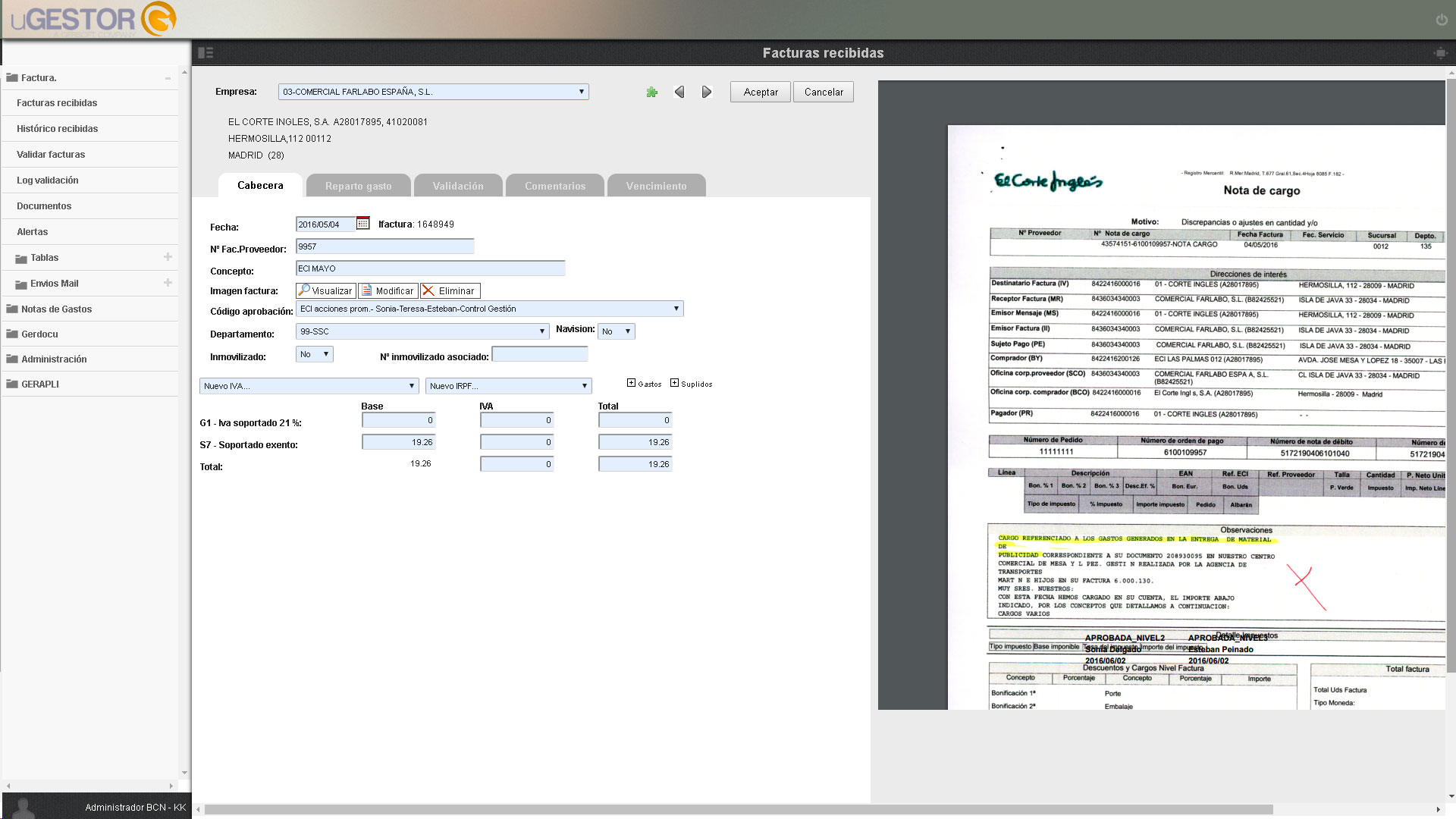Click the Nº inmovilizado asociado field
This screenshot has width=1456, height=819.
pos(540,354)
